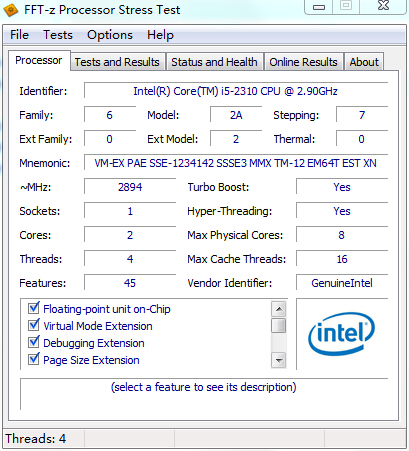
Task: Open the Options menu
Action: [x=110, y=35]
